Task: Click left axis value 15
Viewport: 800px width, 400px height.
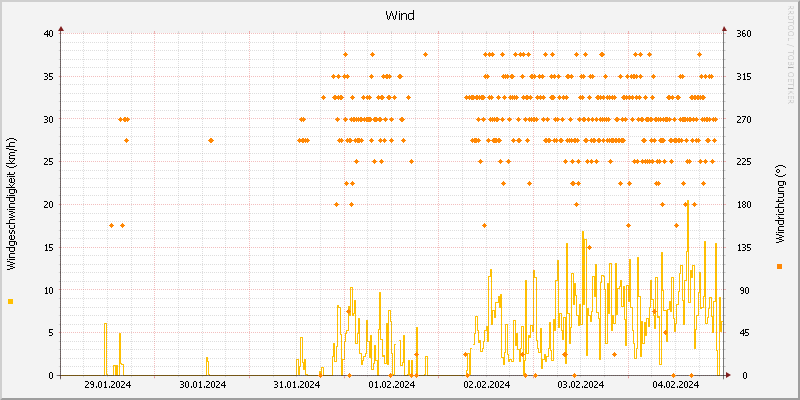Action: tap(49, 247)
